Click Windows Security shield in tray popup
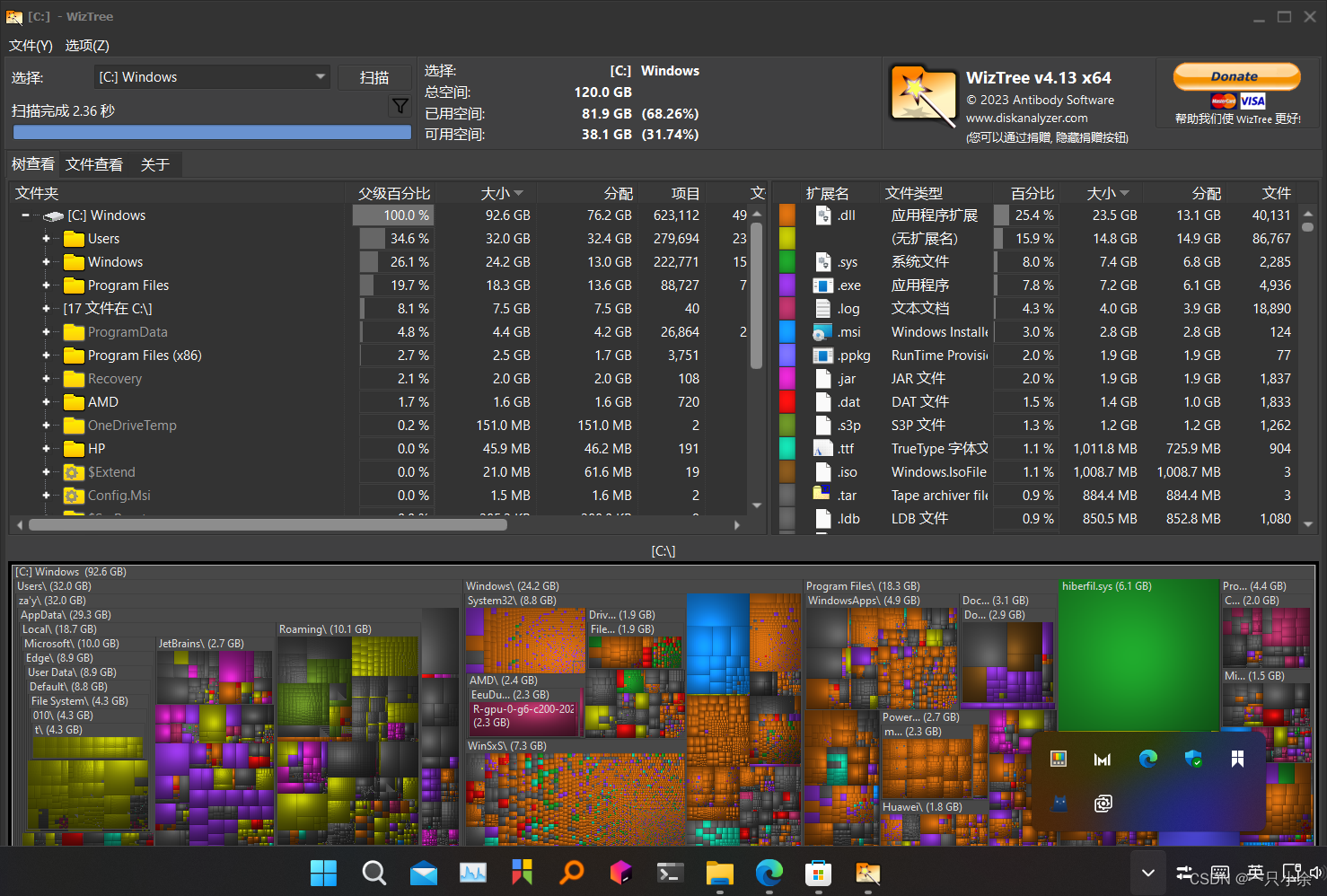 [1193, 760]
